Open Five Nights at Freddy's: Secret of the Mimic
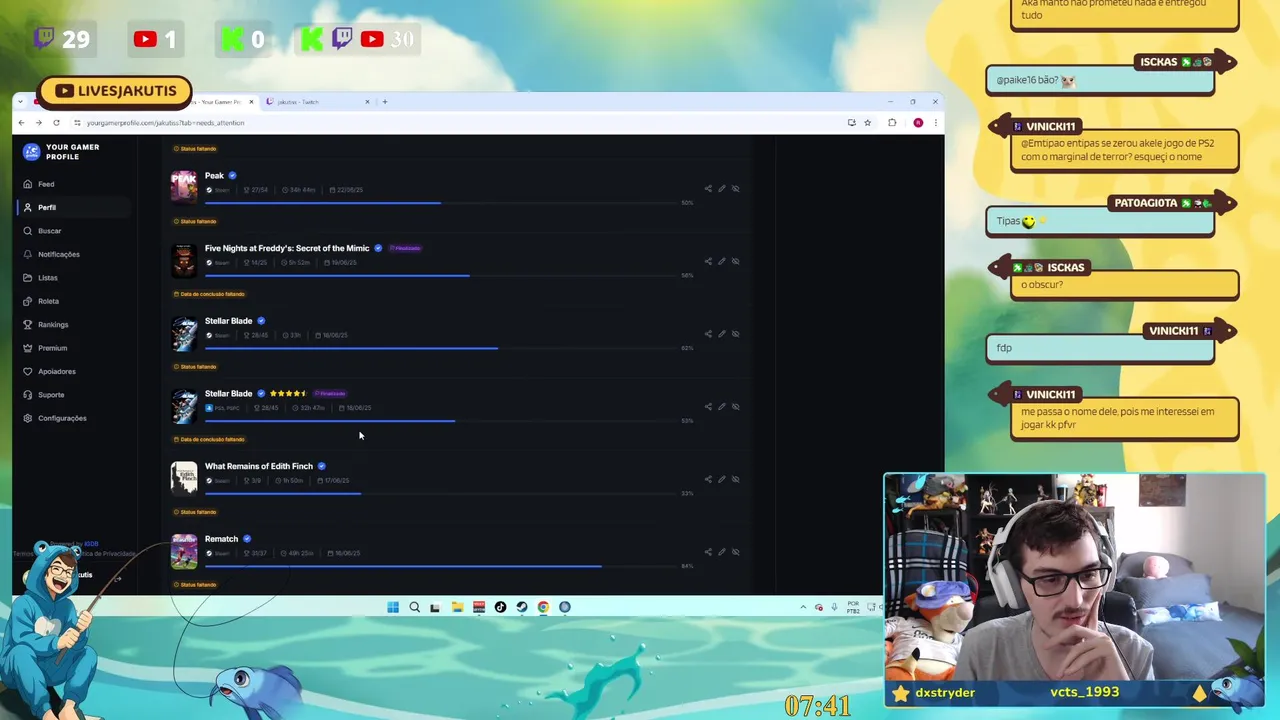The width and height of the screenshot is (1280, 720). (x=287, y=248)
